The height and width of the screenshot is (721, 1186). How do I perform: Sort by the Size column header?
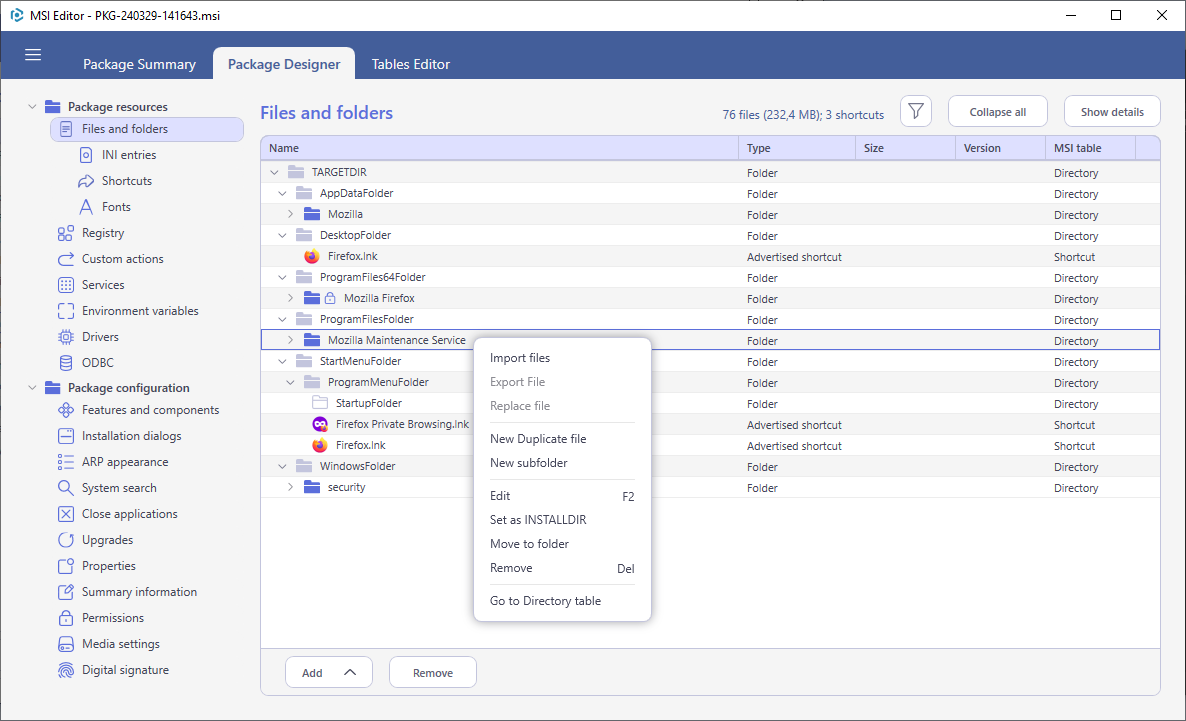pyautogui.click(x=905, y=148)
